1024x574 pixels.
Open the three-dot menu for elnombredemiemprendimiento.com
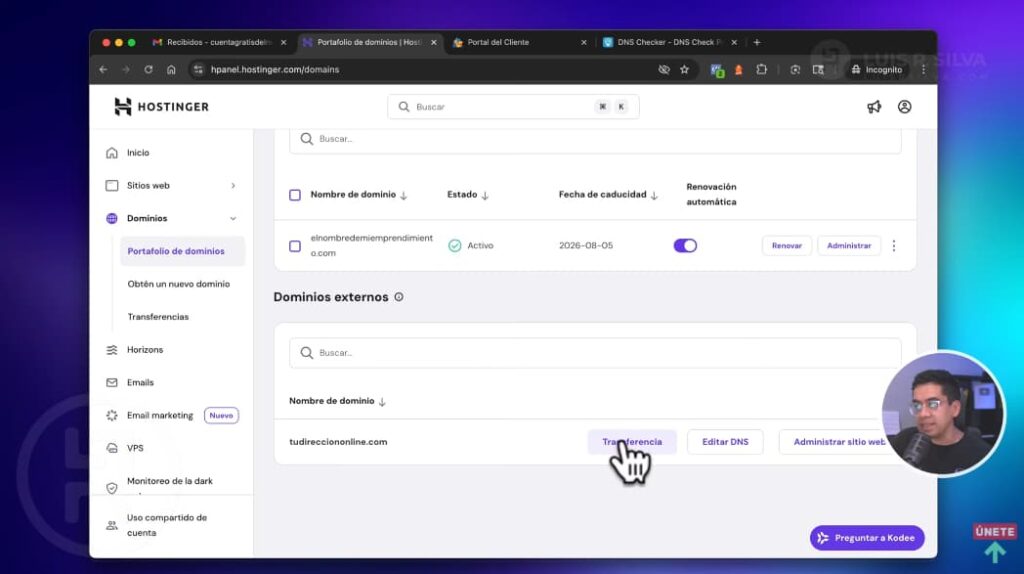pyautogui.click(x=894, y=246)
